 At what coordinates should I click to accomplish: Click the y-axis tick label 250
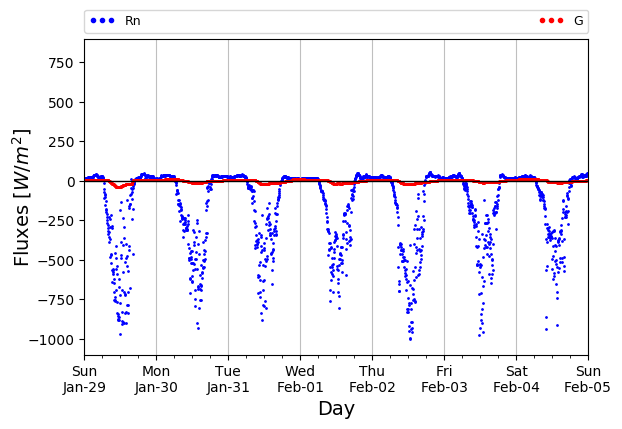click(x=61, y=142)
